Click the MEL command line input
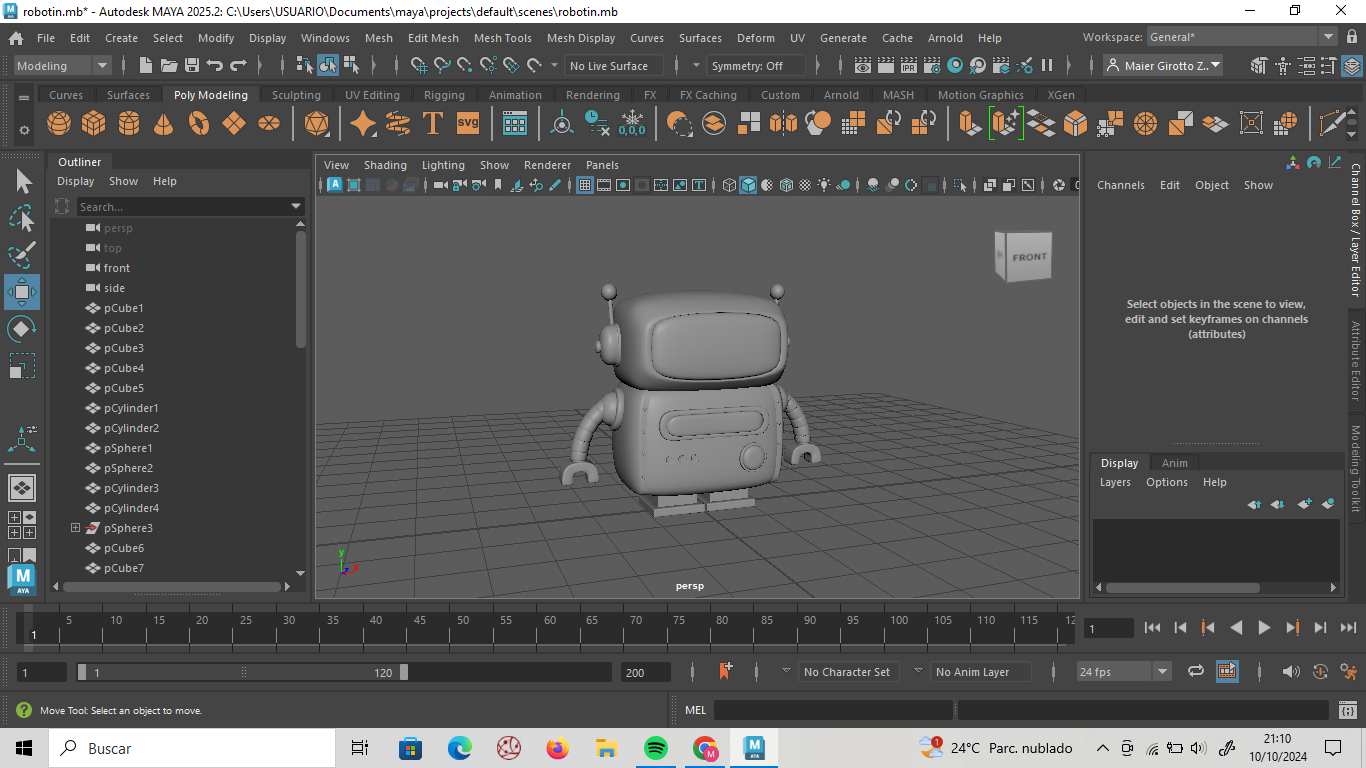 [833, 710]
